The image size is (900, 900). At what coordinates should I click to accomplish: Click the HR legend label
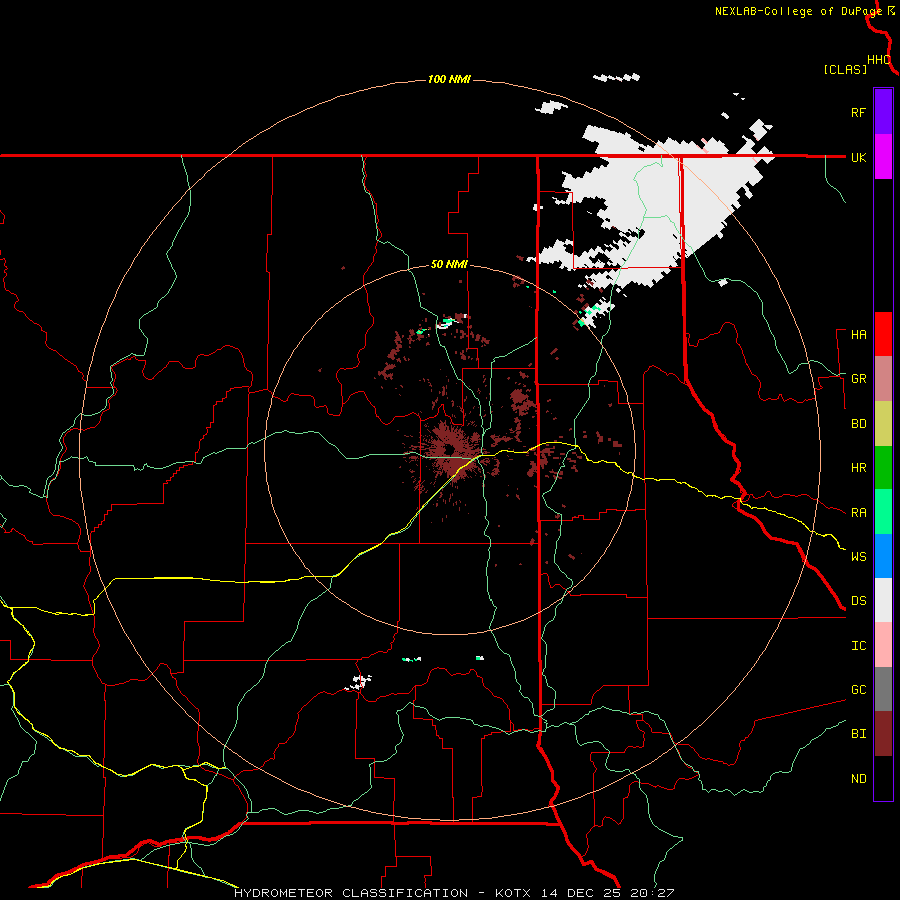click(x=858, y=468)
